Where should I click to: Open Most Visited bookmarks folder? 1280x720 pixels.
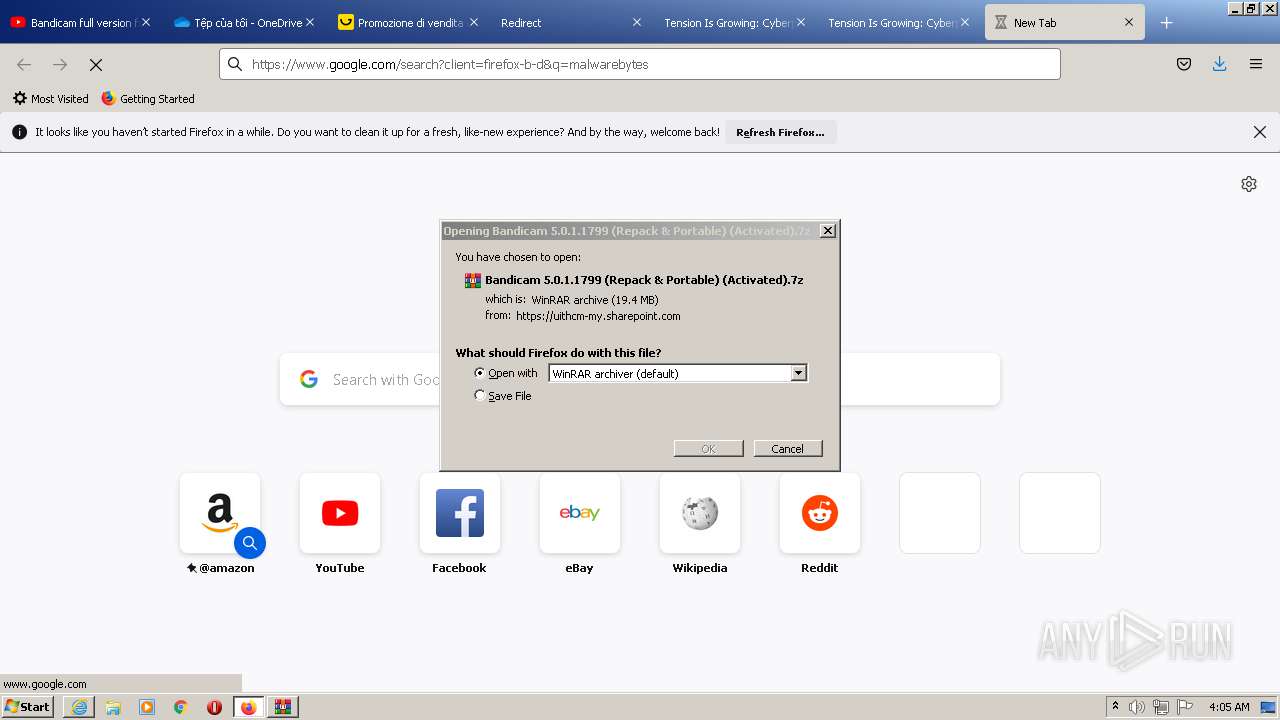[x=51, y=98]
